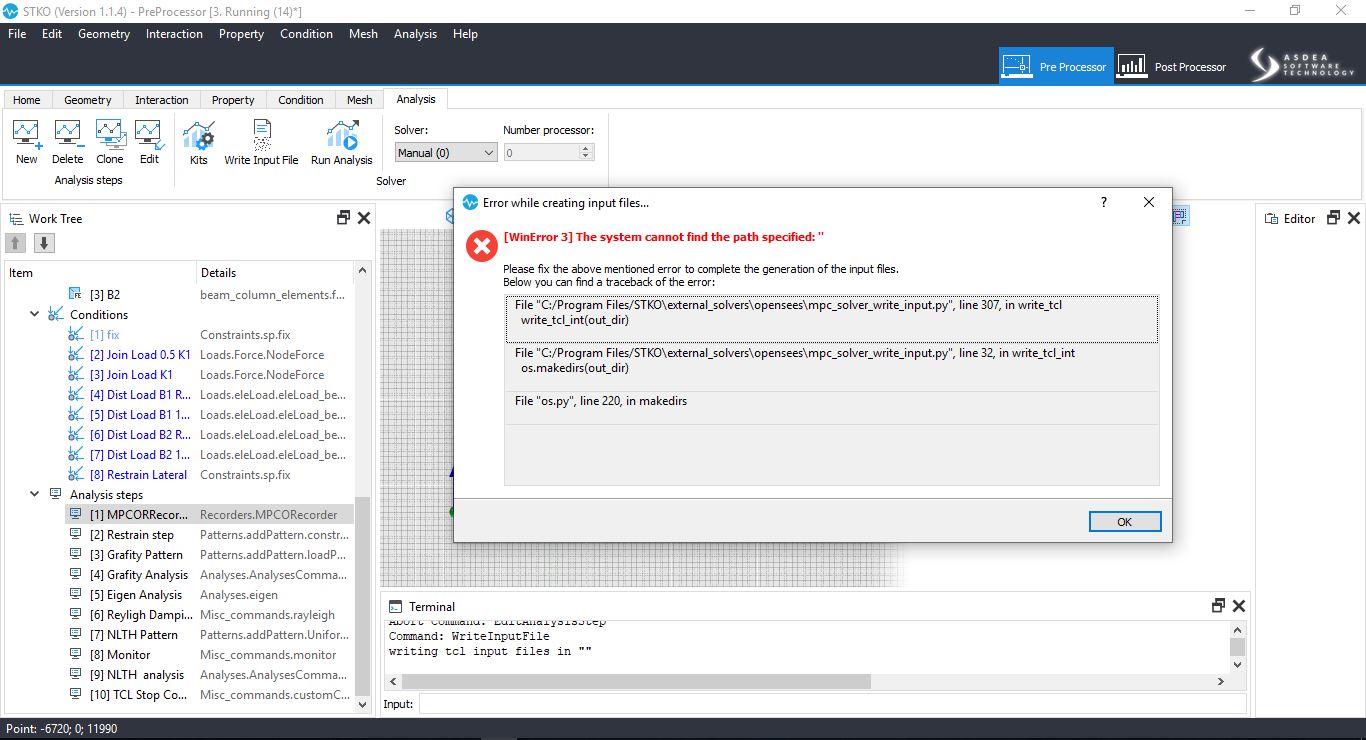1366x740 pixels.
Task: Open the File menu
Action: point(17,33)
